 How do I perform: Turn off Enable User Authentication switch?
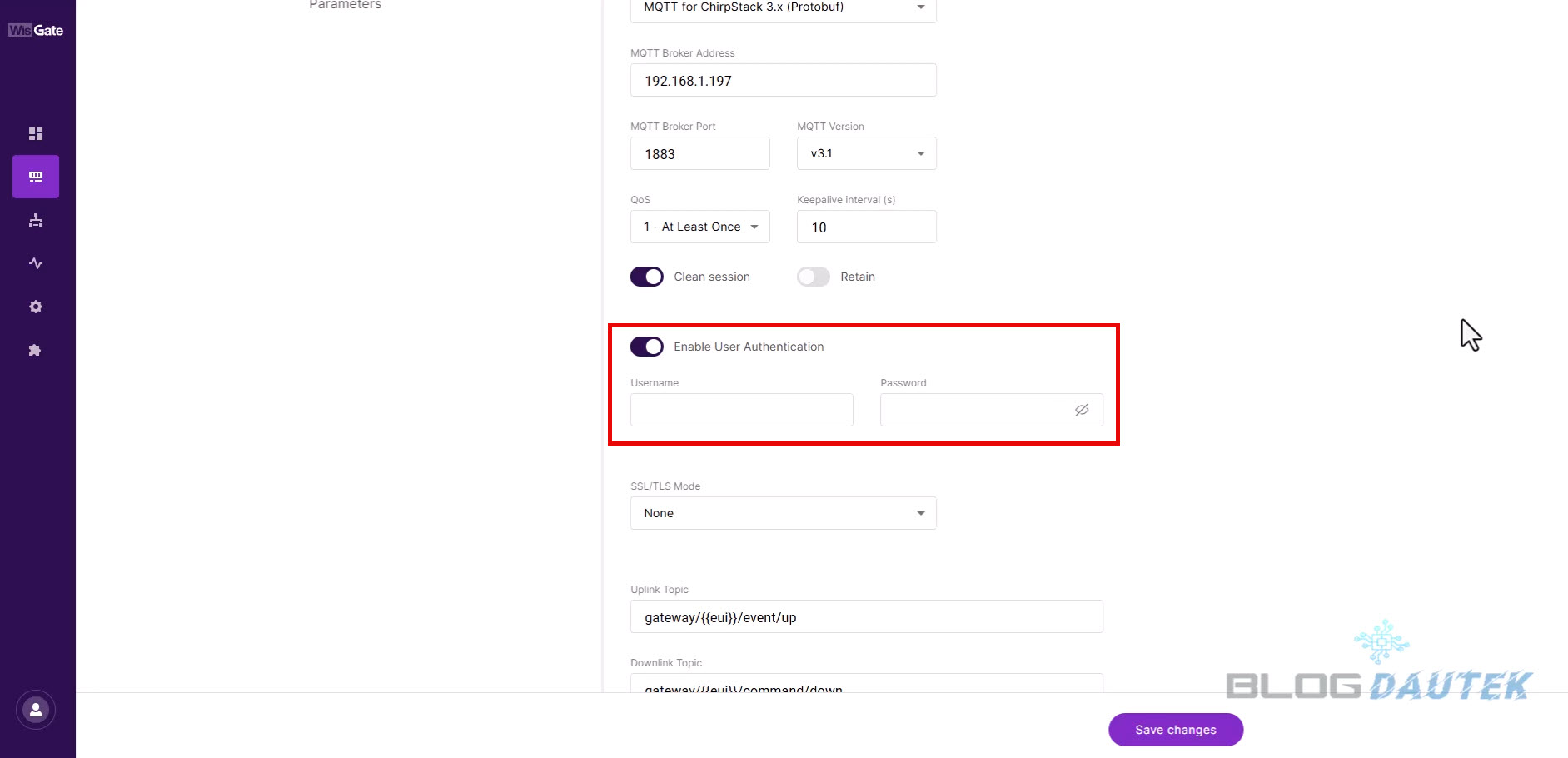tap(647, 347)
